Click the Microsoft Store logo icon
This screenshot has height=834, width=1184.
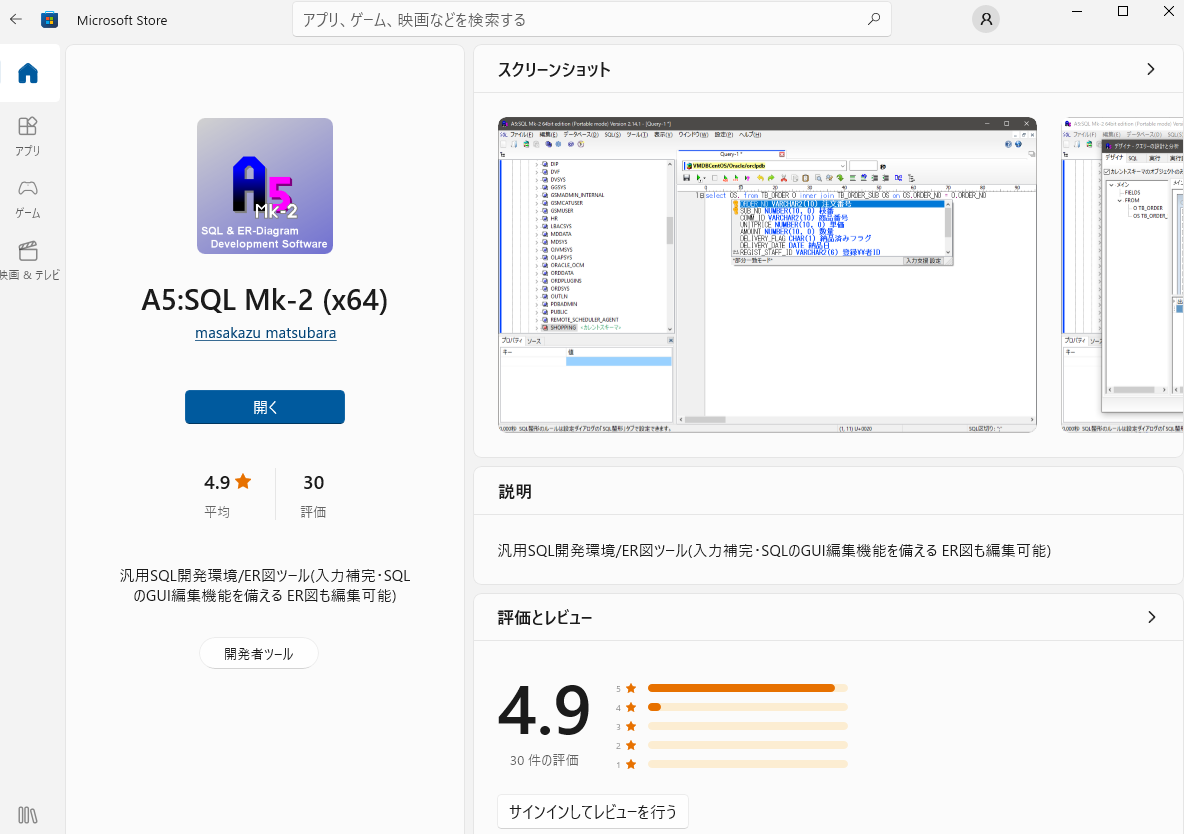(50, 20)
